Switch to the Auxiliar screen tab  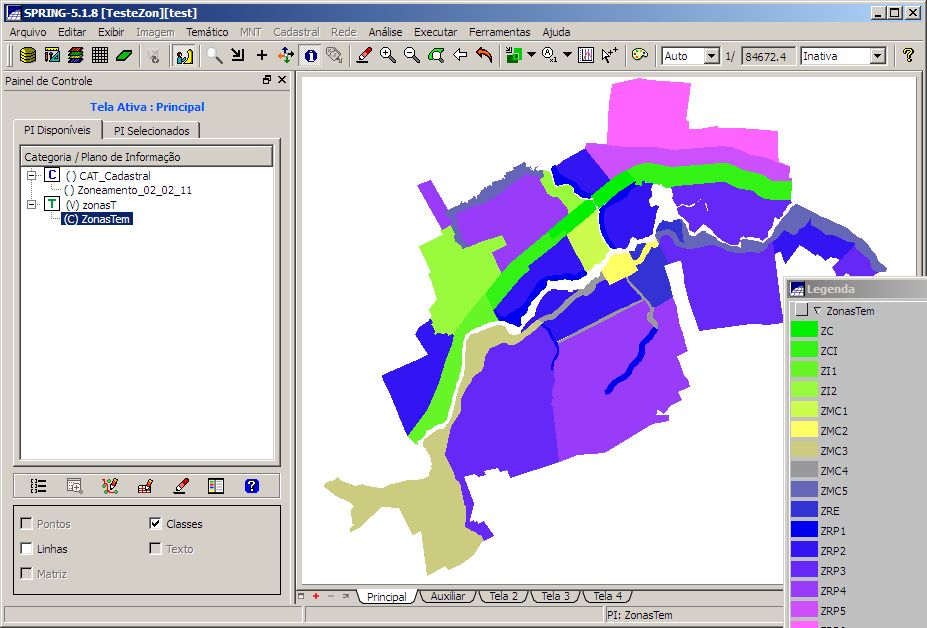pyautogui.click(x=447, y=596)
